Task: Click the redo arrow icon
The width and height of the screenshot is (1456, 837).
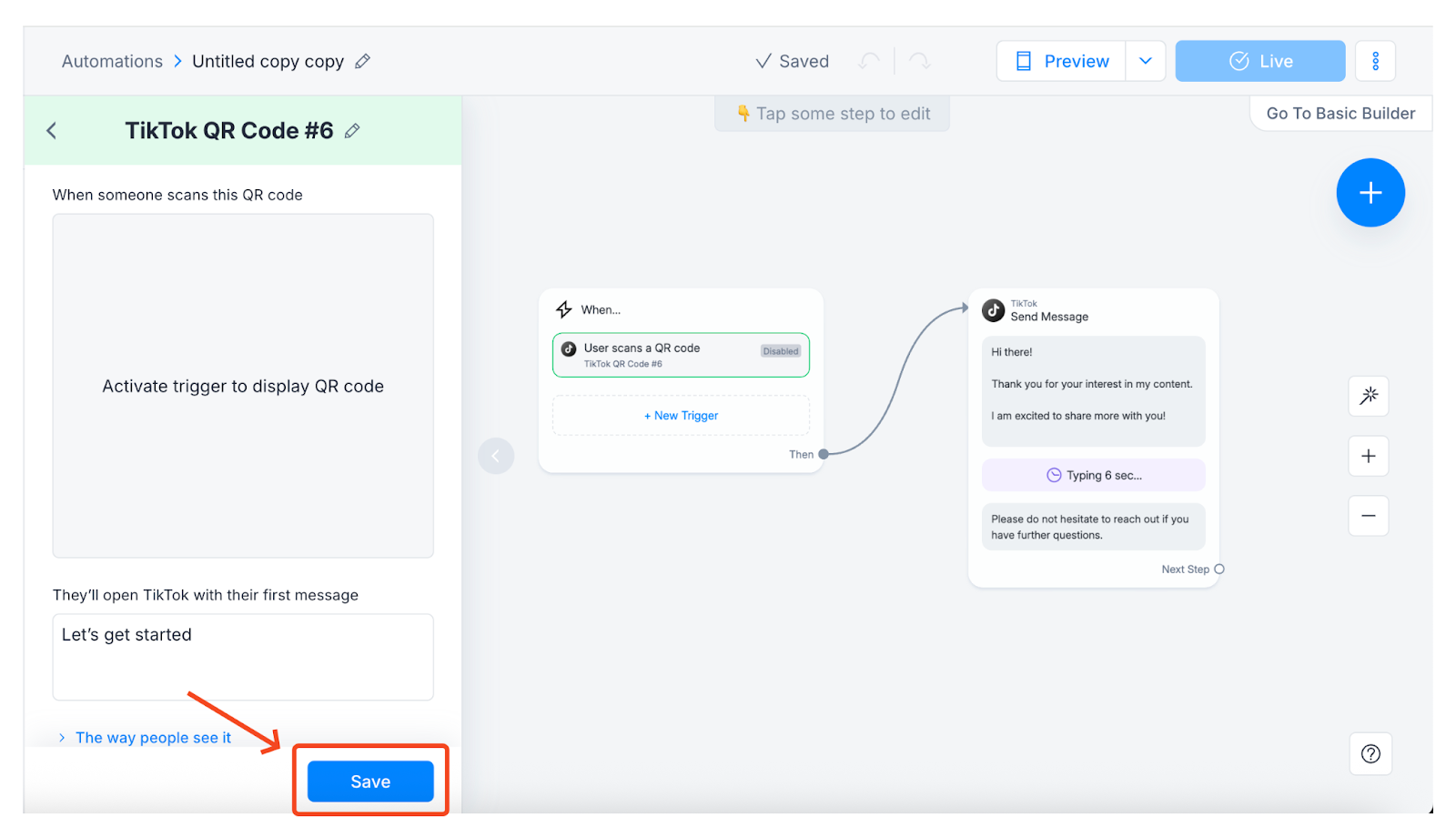Action: [x=920, y=61]
